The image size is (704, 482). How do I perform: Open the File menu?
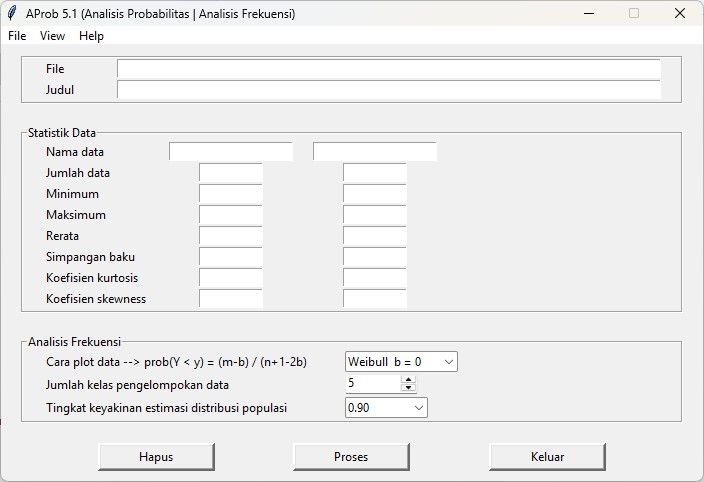pos(17,36)
